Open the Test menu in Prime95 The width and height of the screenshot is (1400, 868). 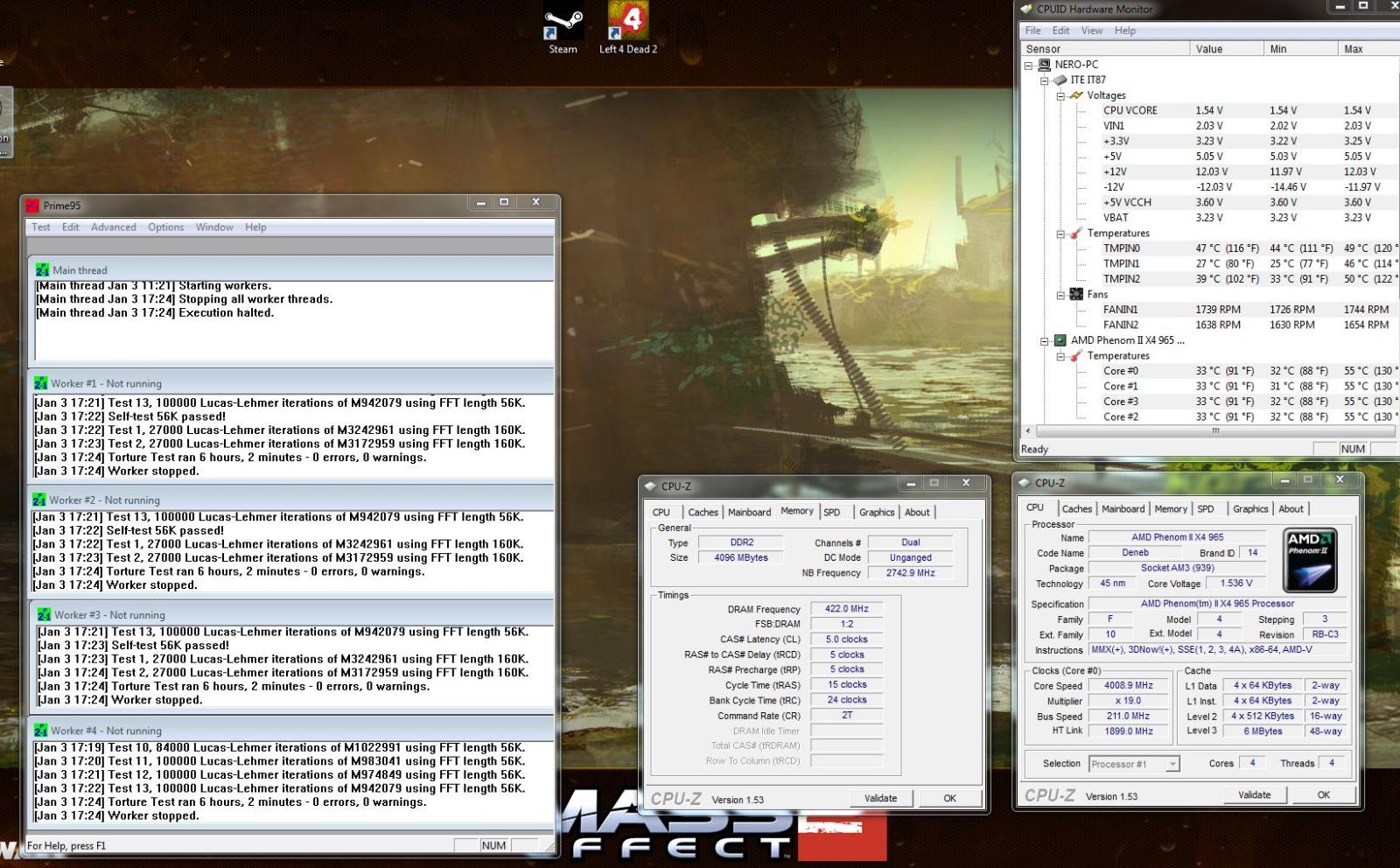(x=41, y=227)
